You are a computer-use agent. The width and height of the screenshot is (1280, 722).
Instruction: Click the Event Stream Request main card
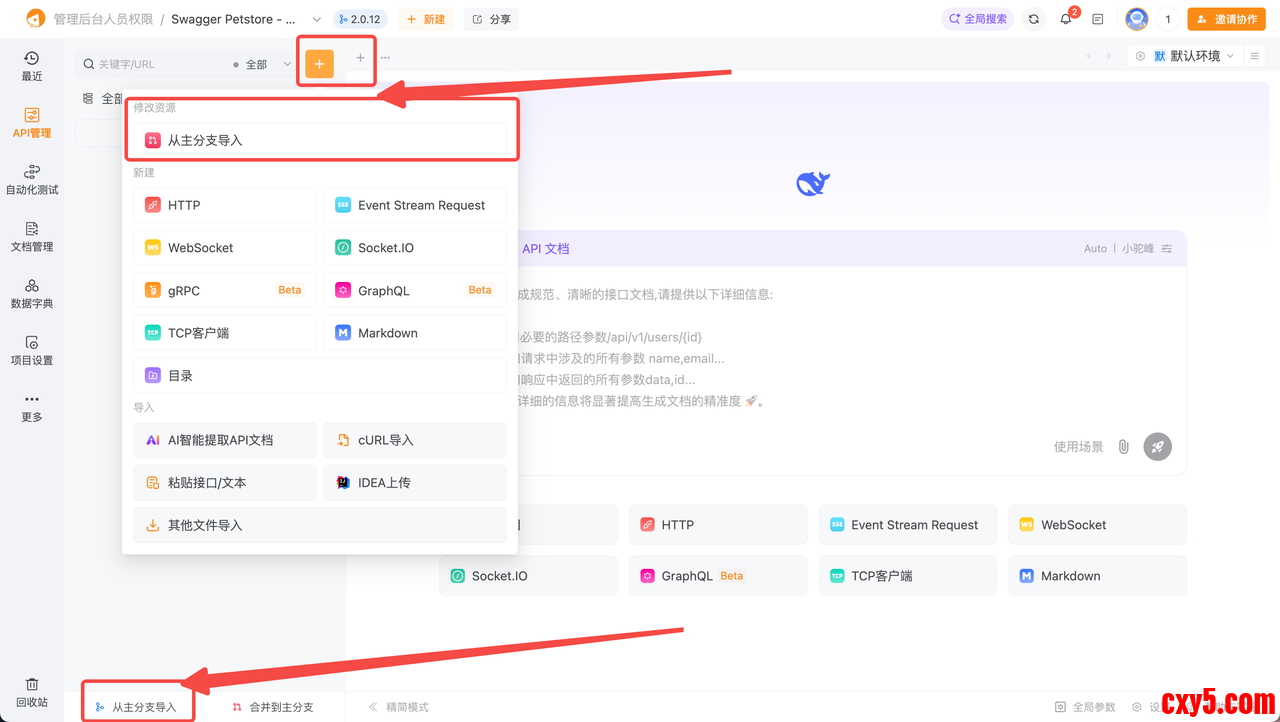click(908, 524)
